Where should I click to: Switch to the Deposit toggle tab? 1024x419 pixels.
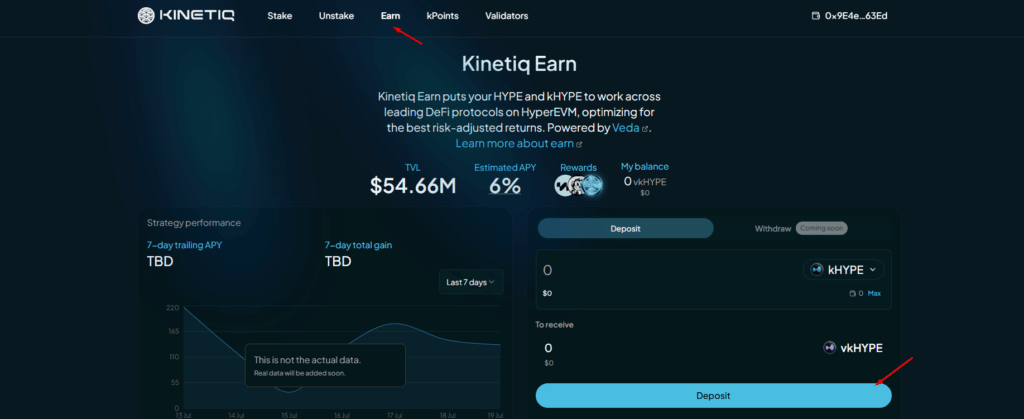[x=626, y=228]
